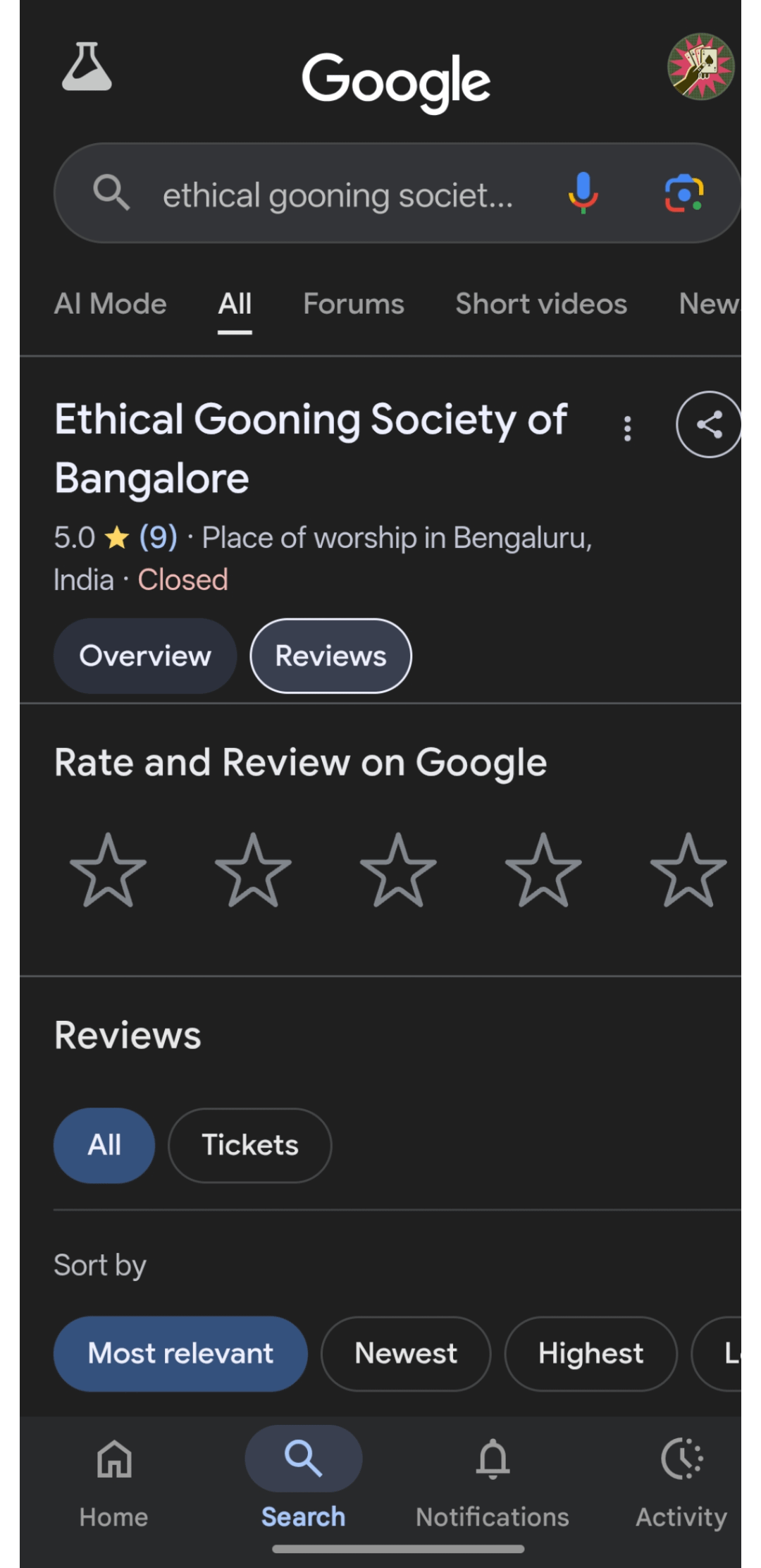Rate one star on Google
Screen dimensions: 761x1568
109,870
